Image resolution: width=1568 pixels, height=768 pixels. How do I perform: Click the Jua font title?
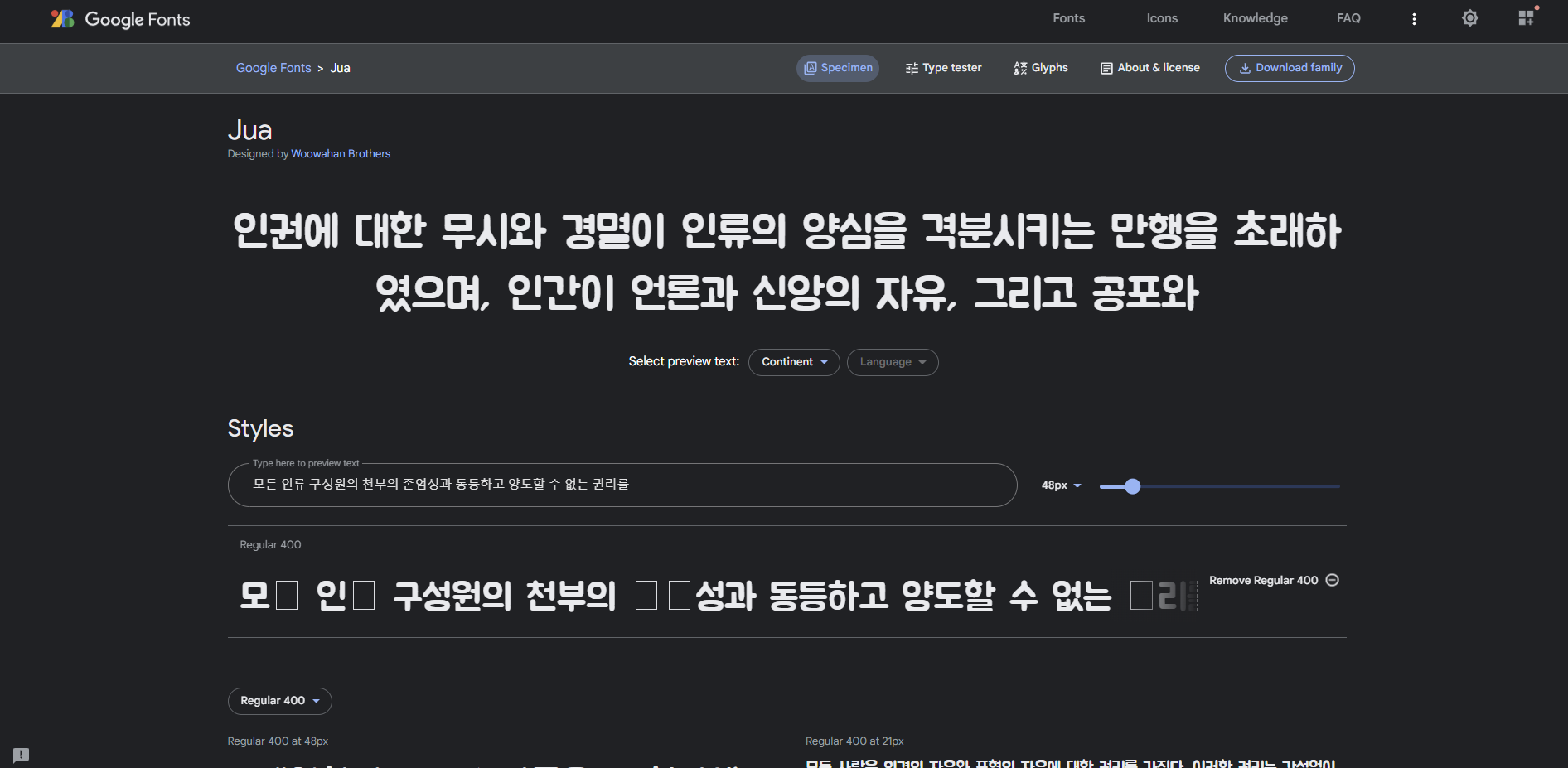249,130
